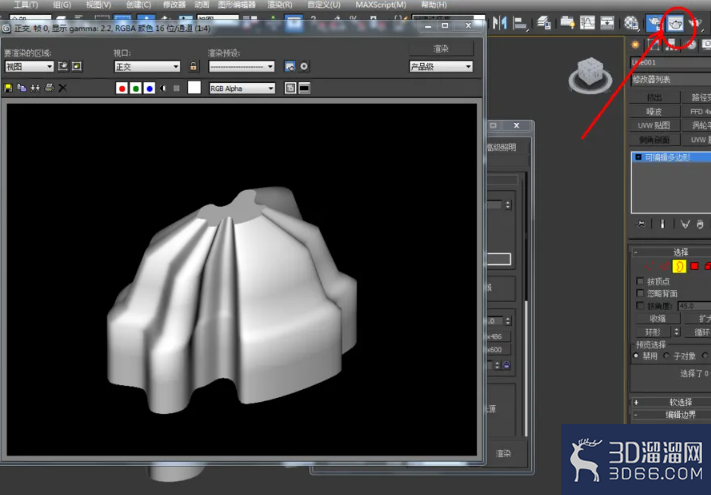Select the 禁用 preview radio button
This screenshot has width=711, height=495.
(x=636, y=356)
